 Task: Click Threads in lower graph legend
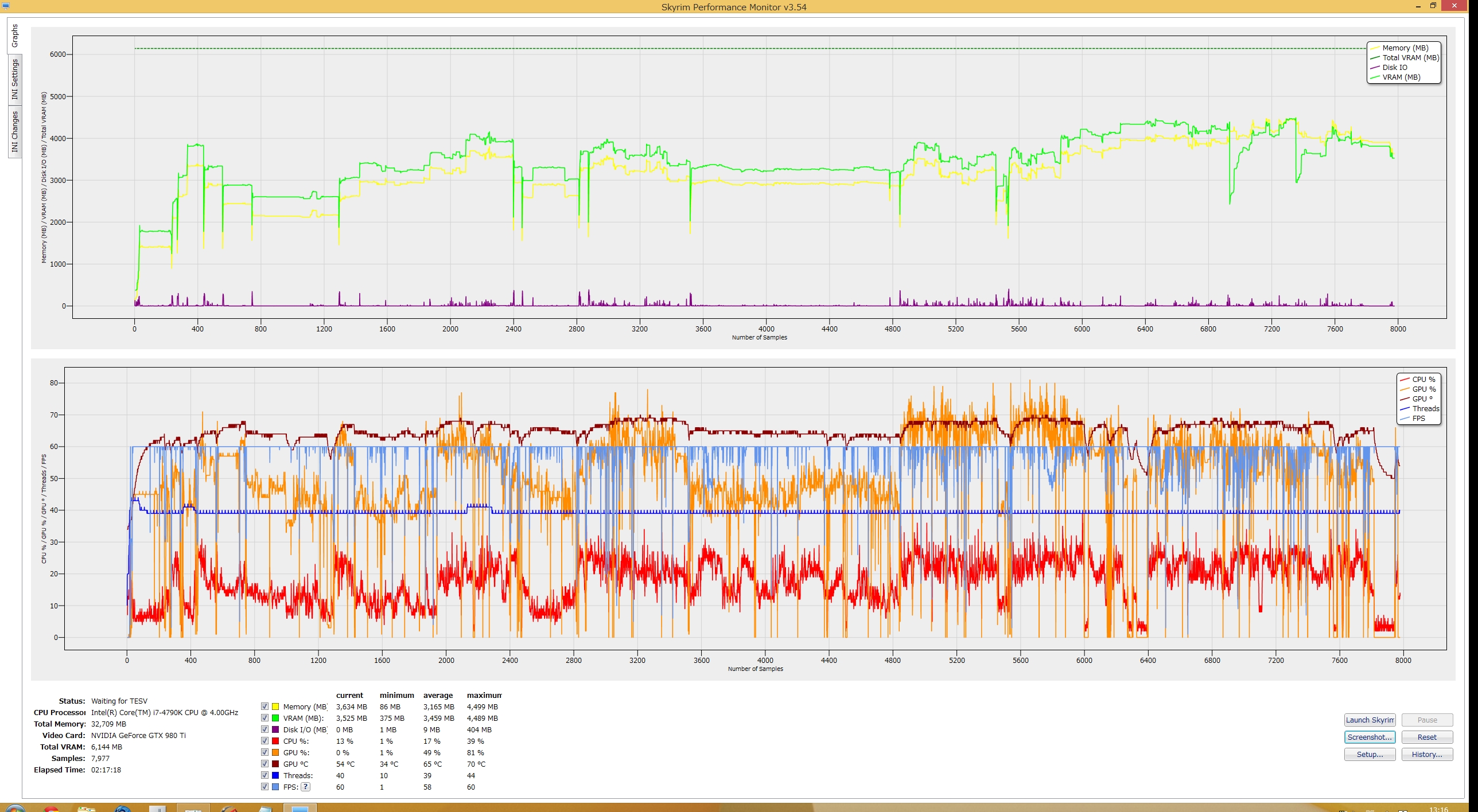point(1426,409)
